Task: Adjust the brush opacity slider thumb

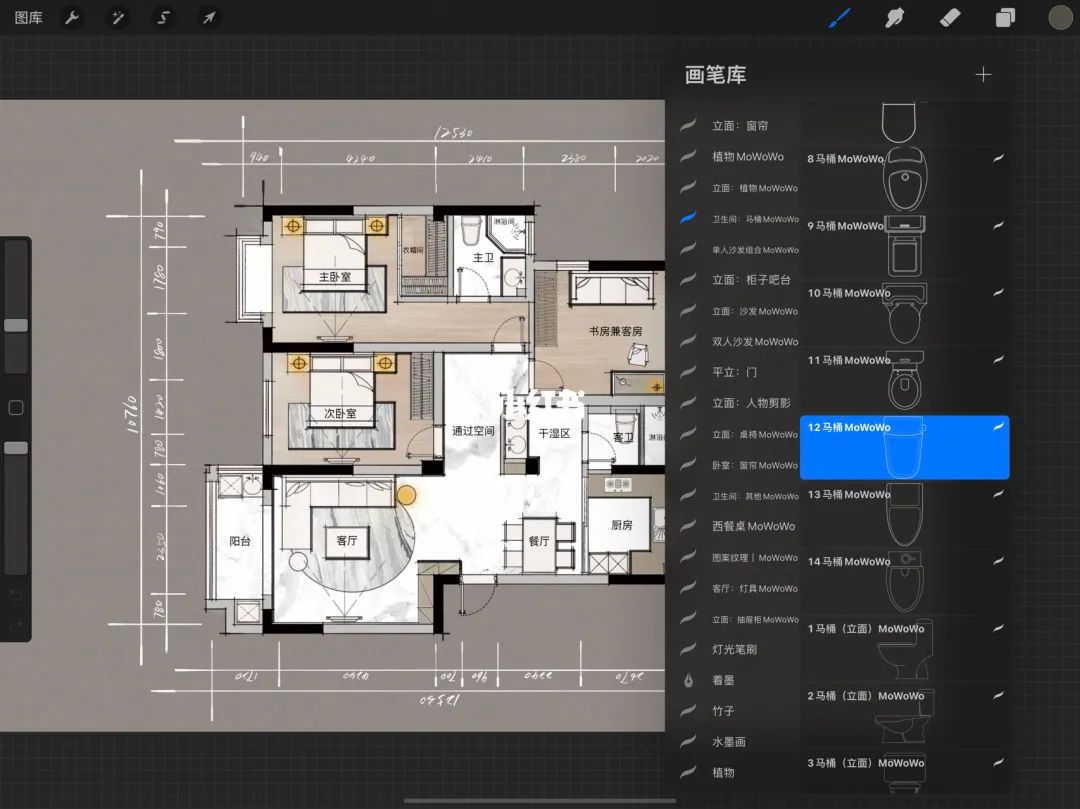Action: click(16, 448)
